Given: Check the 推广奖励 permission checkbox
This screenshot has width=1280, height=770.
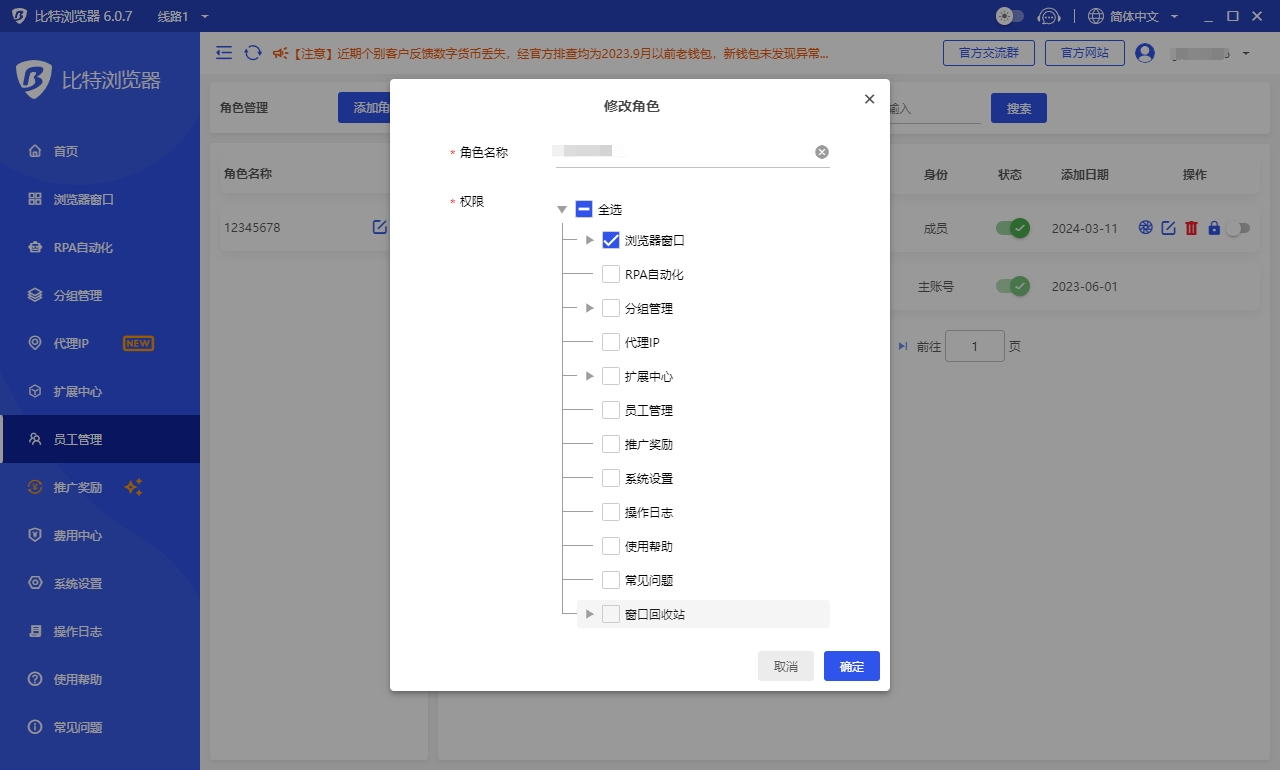Looking at the screenshot, I should click(611, 444).
